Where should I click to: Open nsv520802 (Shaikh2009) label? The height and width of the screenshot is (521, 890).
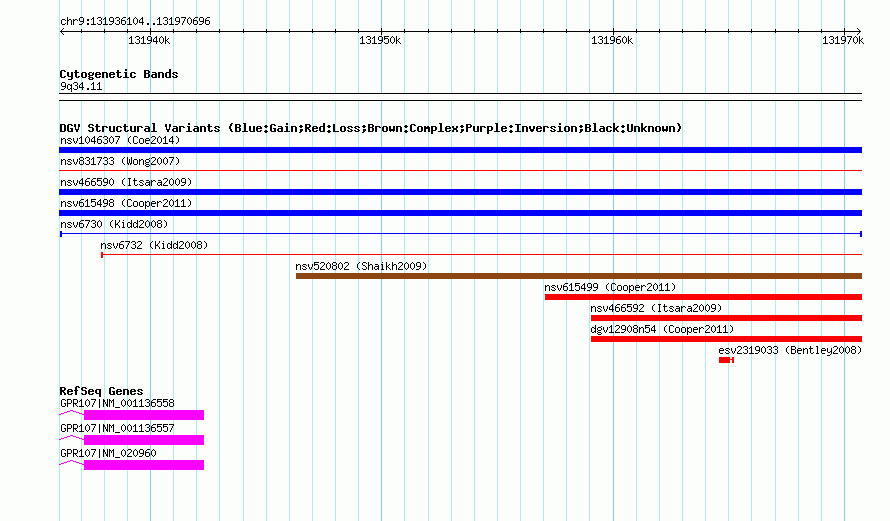(x=361, y=266)
